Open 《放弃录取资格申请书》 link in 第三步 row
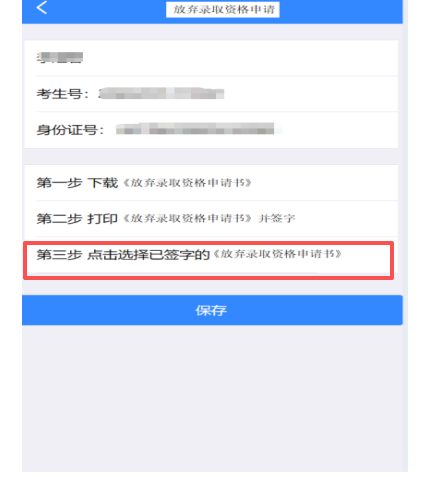427x477 pixels. coord(277,254)
